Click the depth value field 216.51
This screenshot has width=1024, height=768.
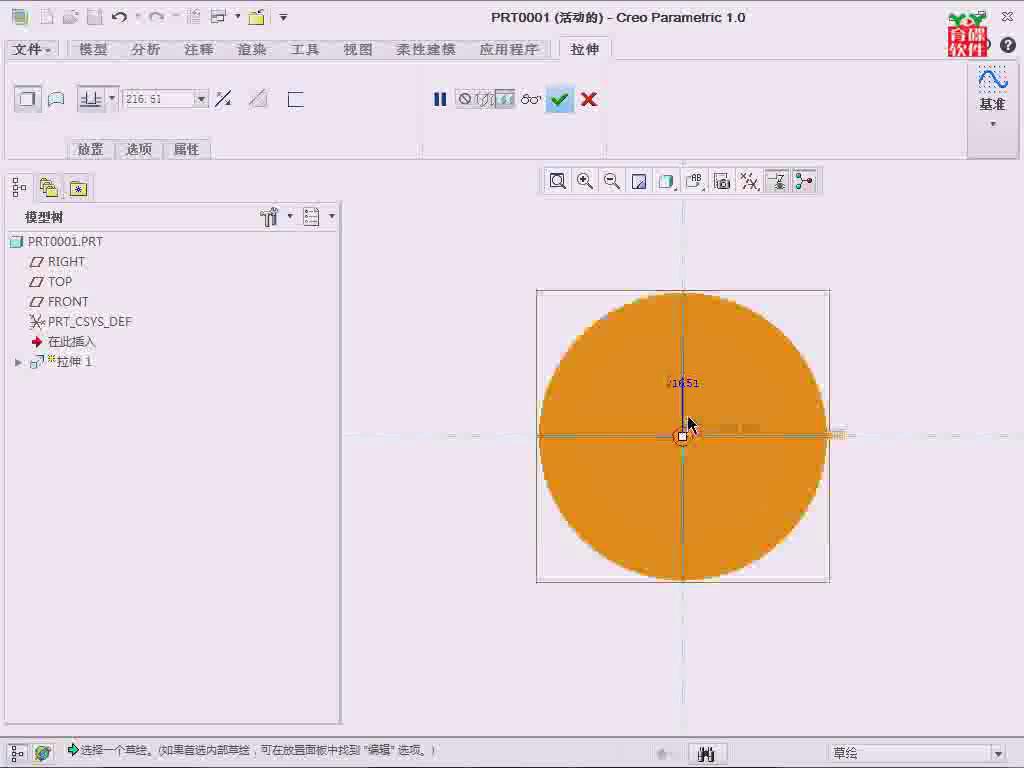[159, 99]
